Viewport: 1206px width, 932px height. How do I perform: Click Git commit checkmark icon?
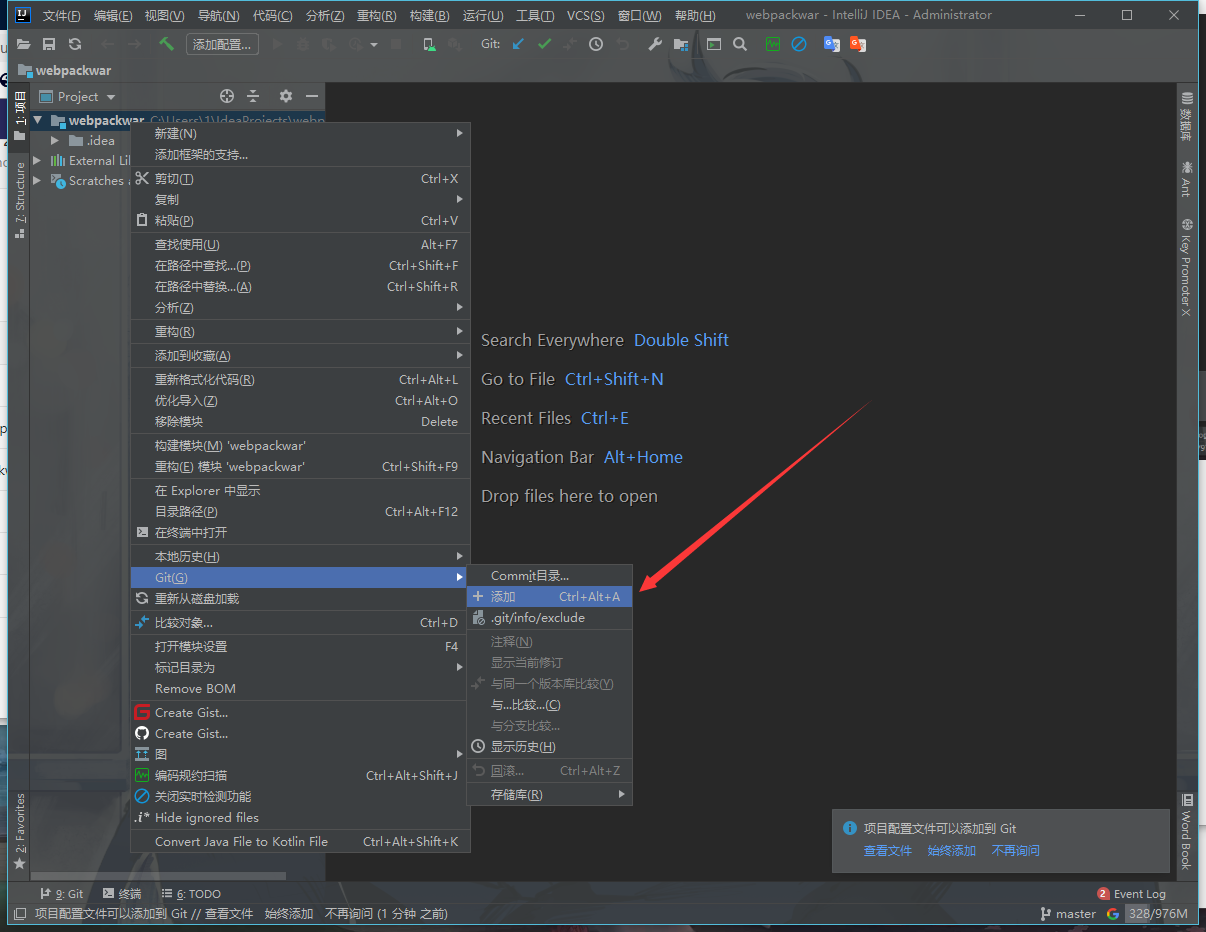(x=544, y=44)
